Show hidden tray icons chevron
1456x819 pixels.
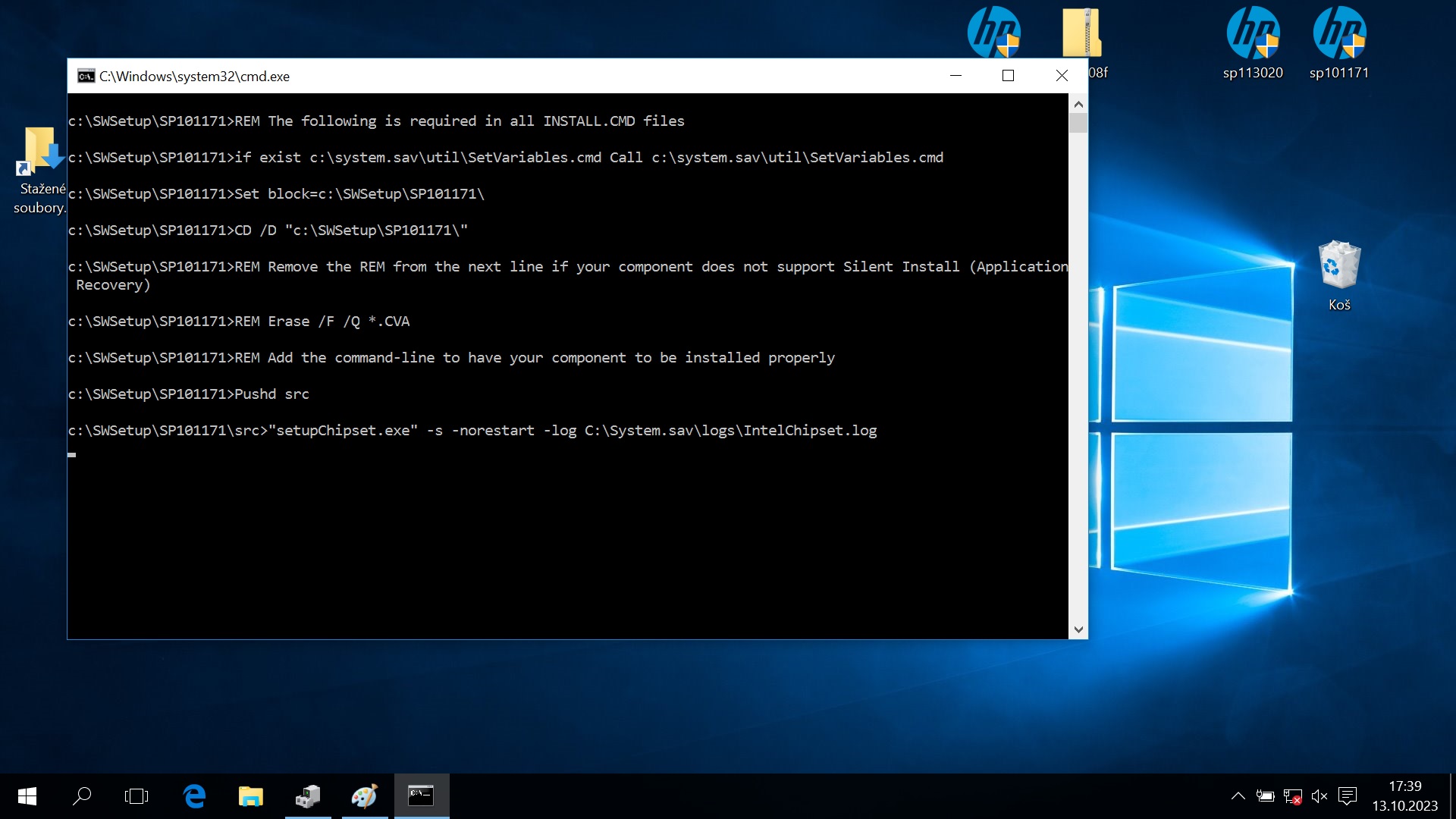[x=1238, y=796]
